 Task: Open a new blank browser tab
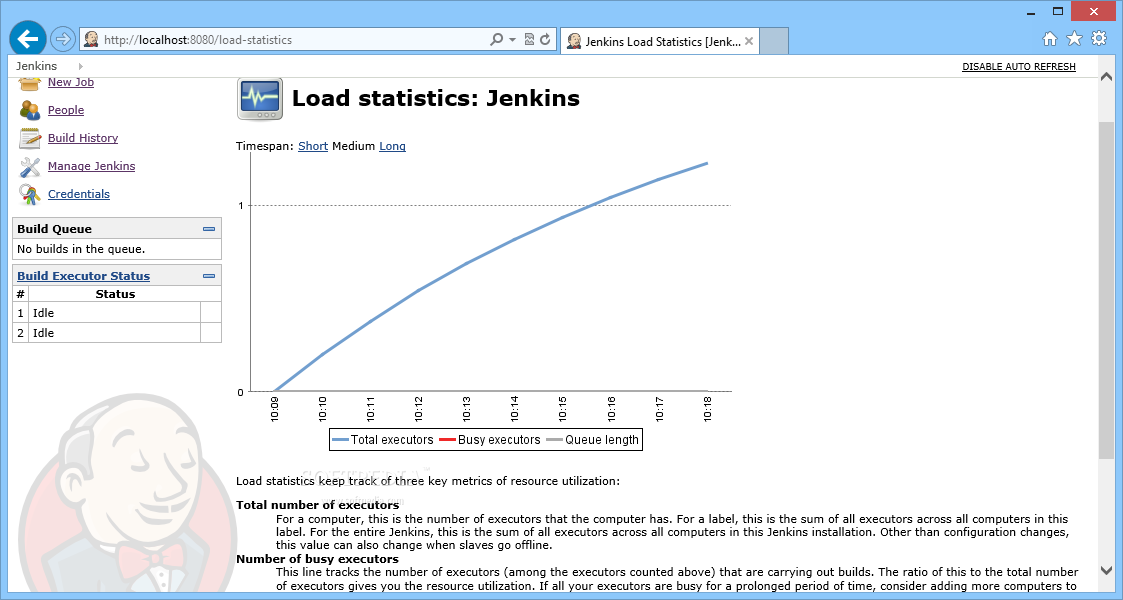pyautogui.click(x=773, y=42)
